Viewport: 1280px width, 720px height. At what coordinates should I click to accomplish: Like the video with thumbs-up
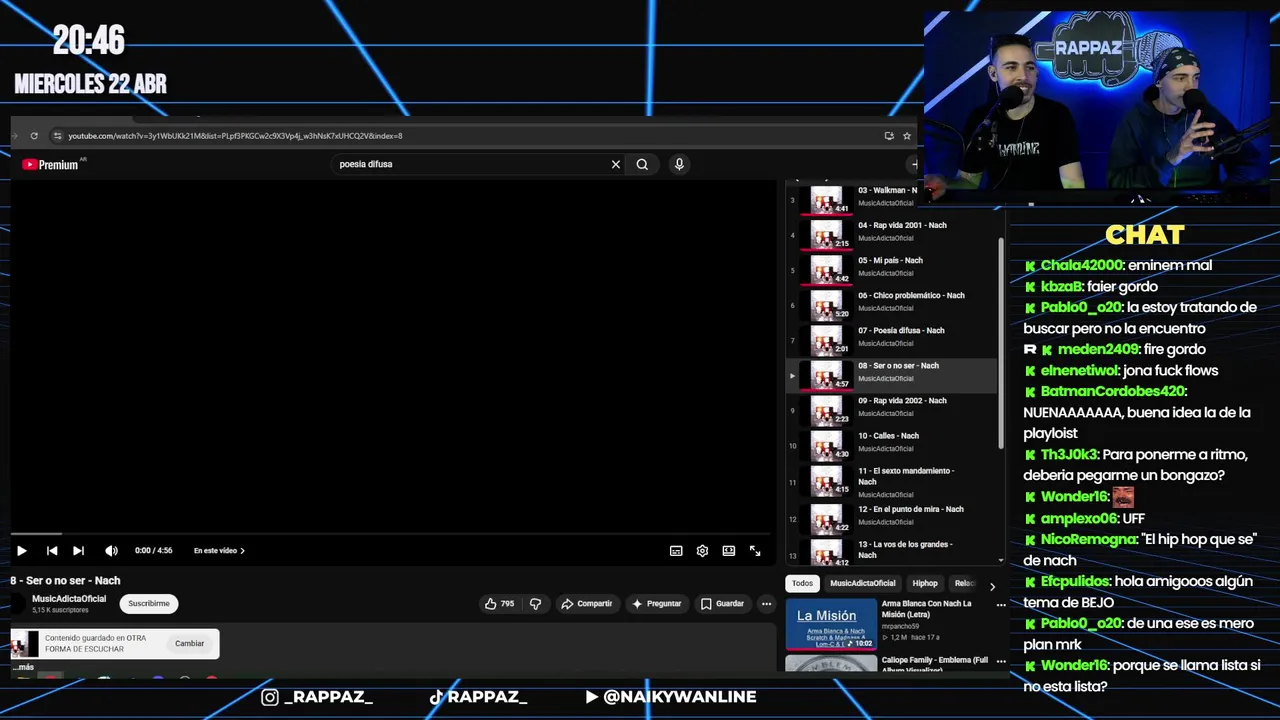[x=499, y=604]
